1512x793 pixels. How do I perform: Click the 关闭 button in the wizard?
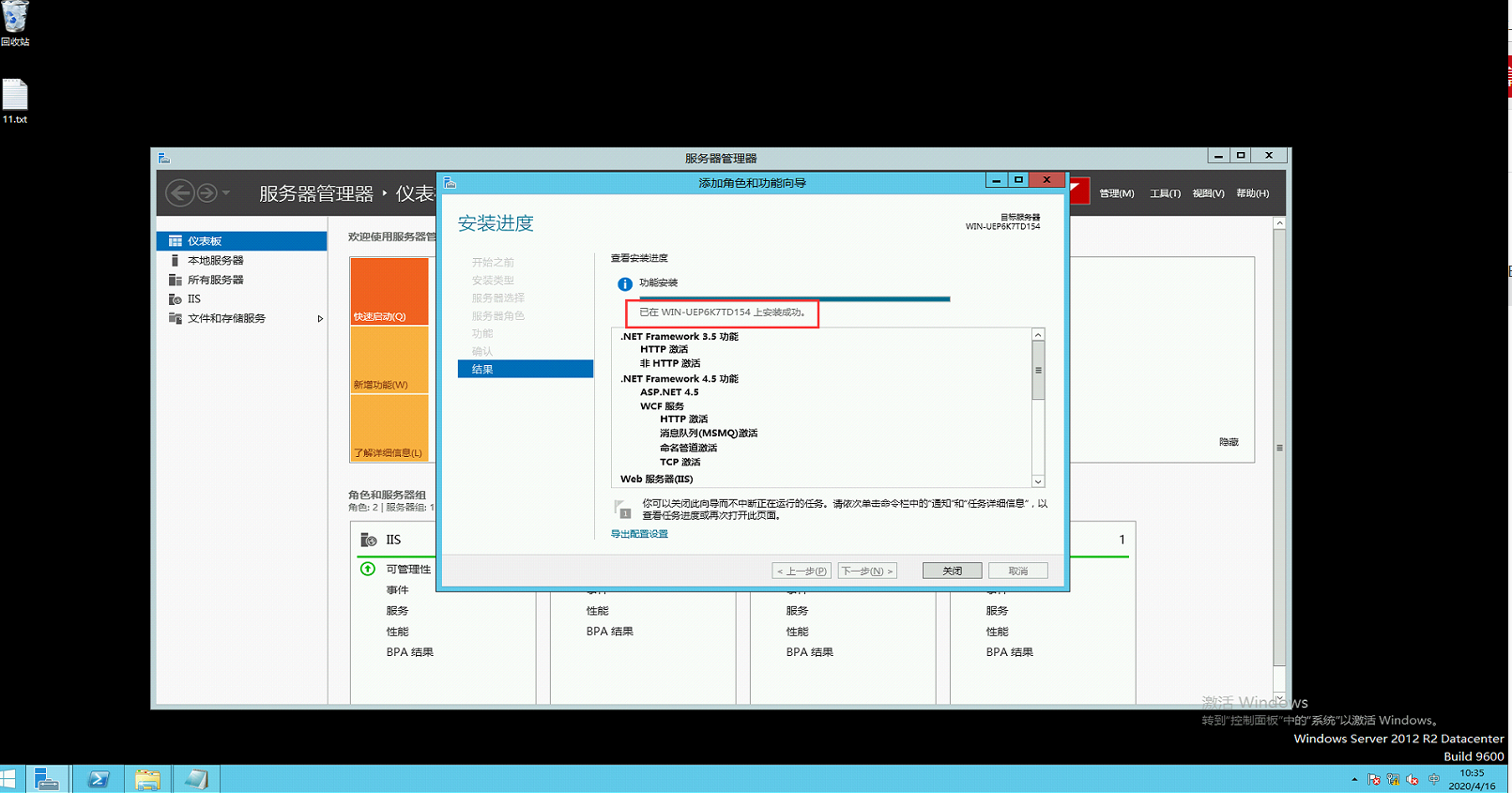(x=952, y=571)
